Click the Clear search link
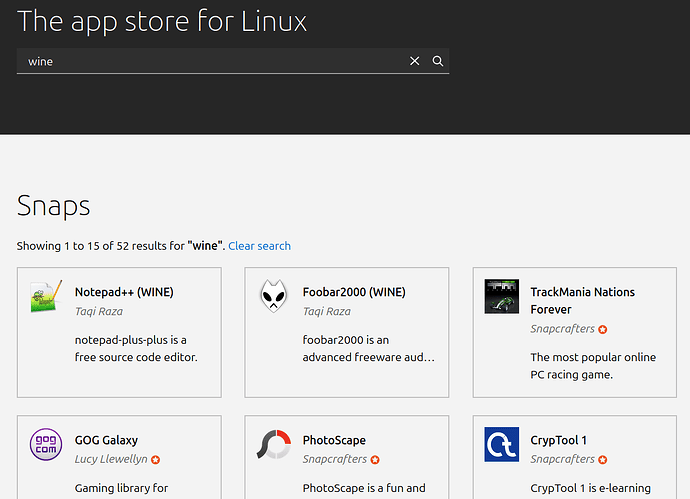This screenshot has width=690, height=499. (x=259, y=246)
